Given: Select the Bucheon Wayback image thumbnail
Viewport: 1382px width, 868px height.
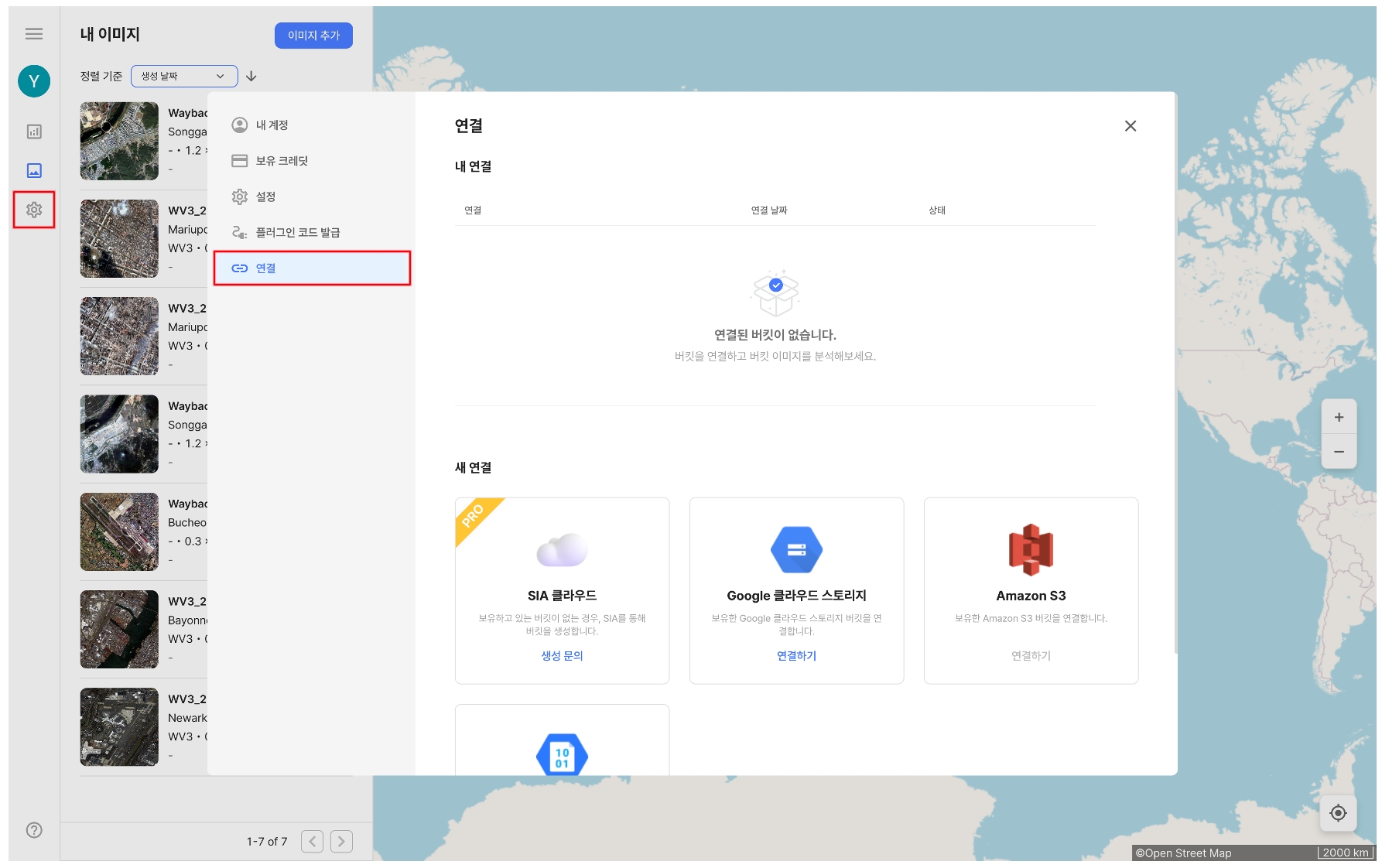Looking at the screenshot, I should [x=119, y=532].
